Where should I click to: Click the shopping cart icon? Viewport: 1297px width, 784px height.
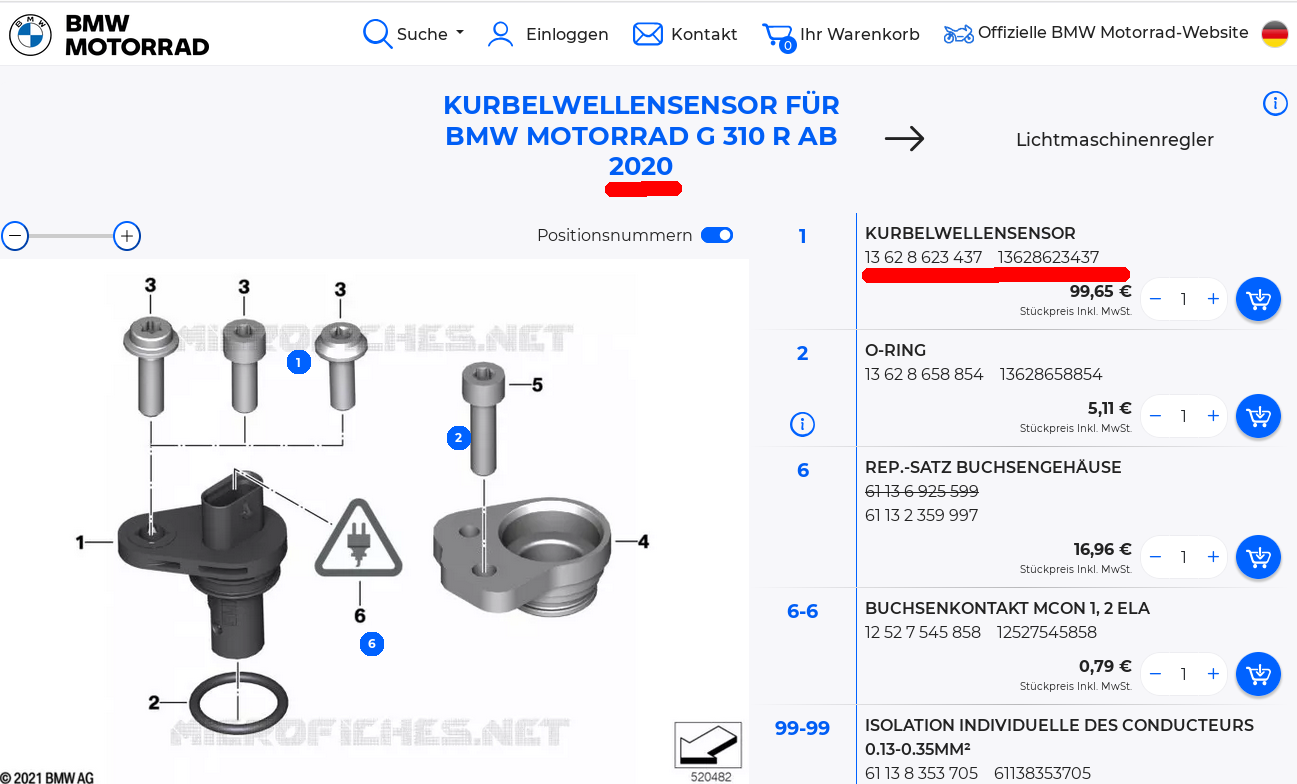tap(776, 35)
